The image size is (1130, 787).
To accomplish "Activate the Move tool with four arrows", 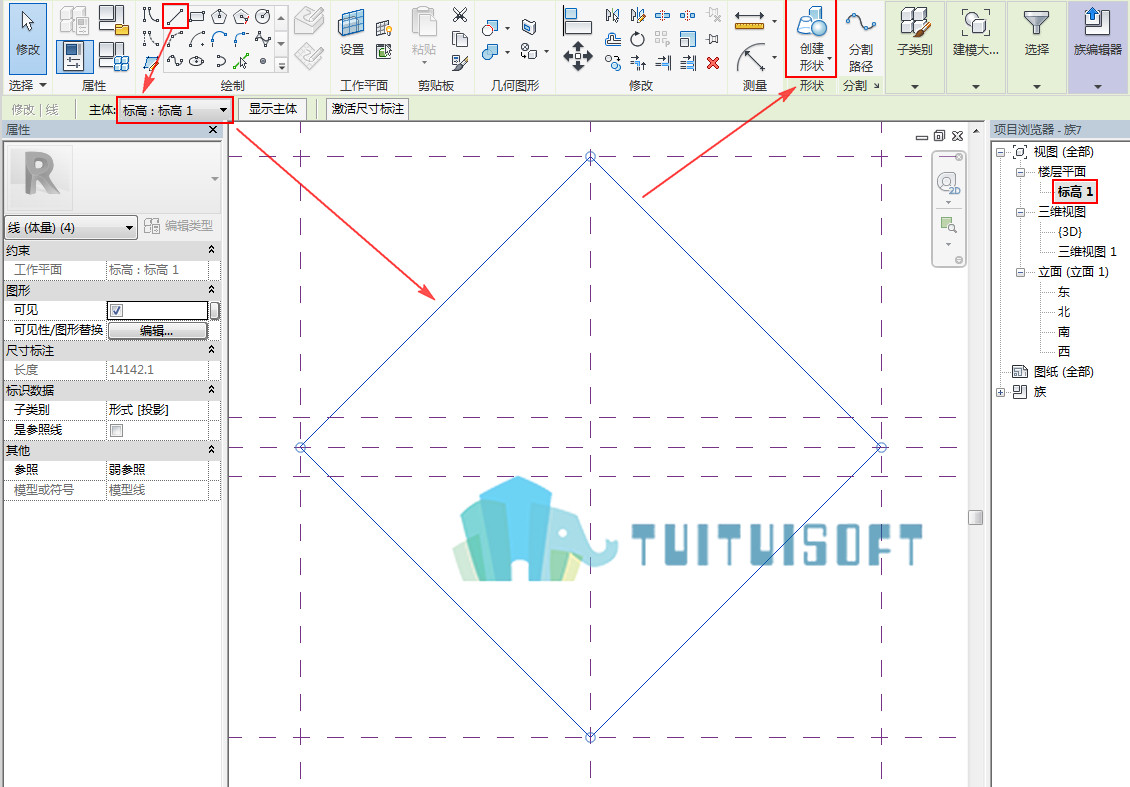I will click(578, 56).
